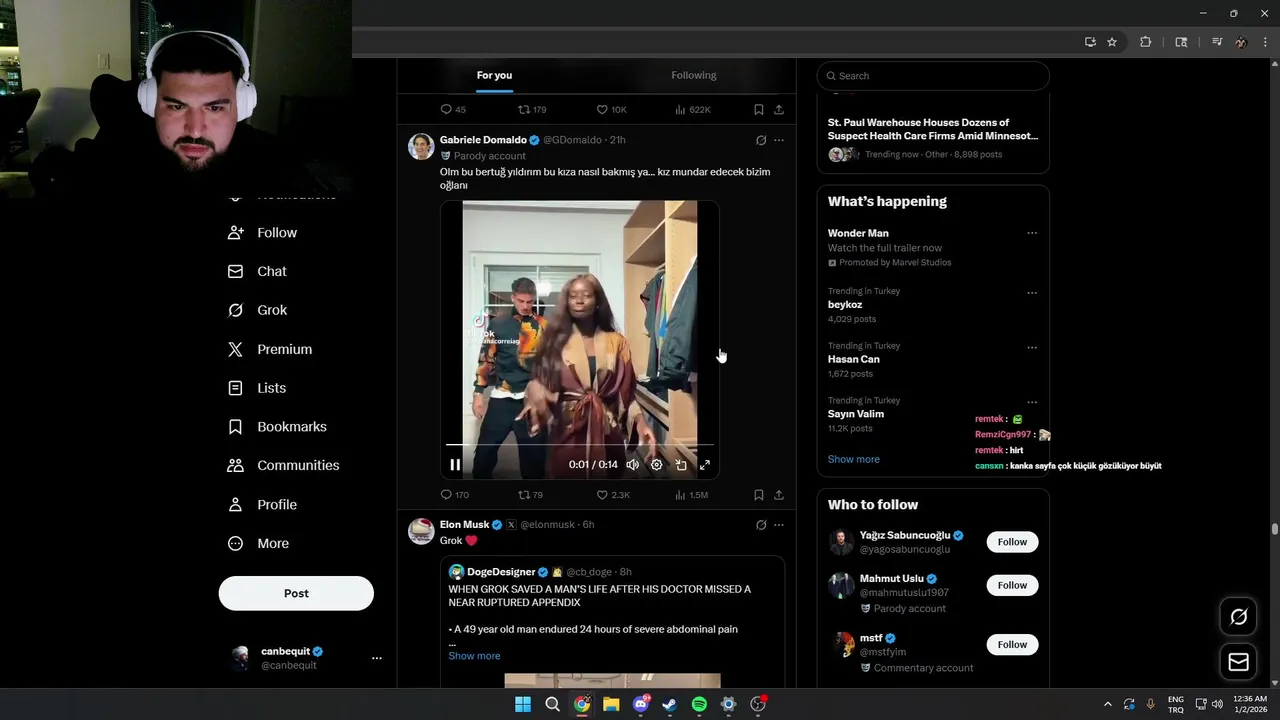Screen dimensions: 1280x720
Task: Click Grok icon on Gabriele Domaldo's post
Action: pyautogui.click(x=761, y=140)
